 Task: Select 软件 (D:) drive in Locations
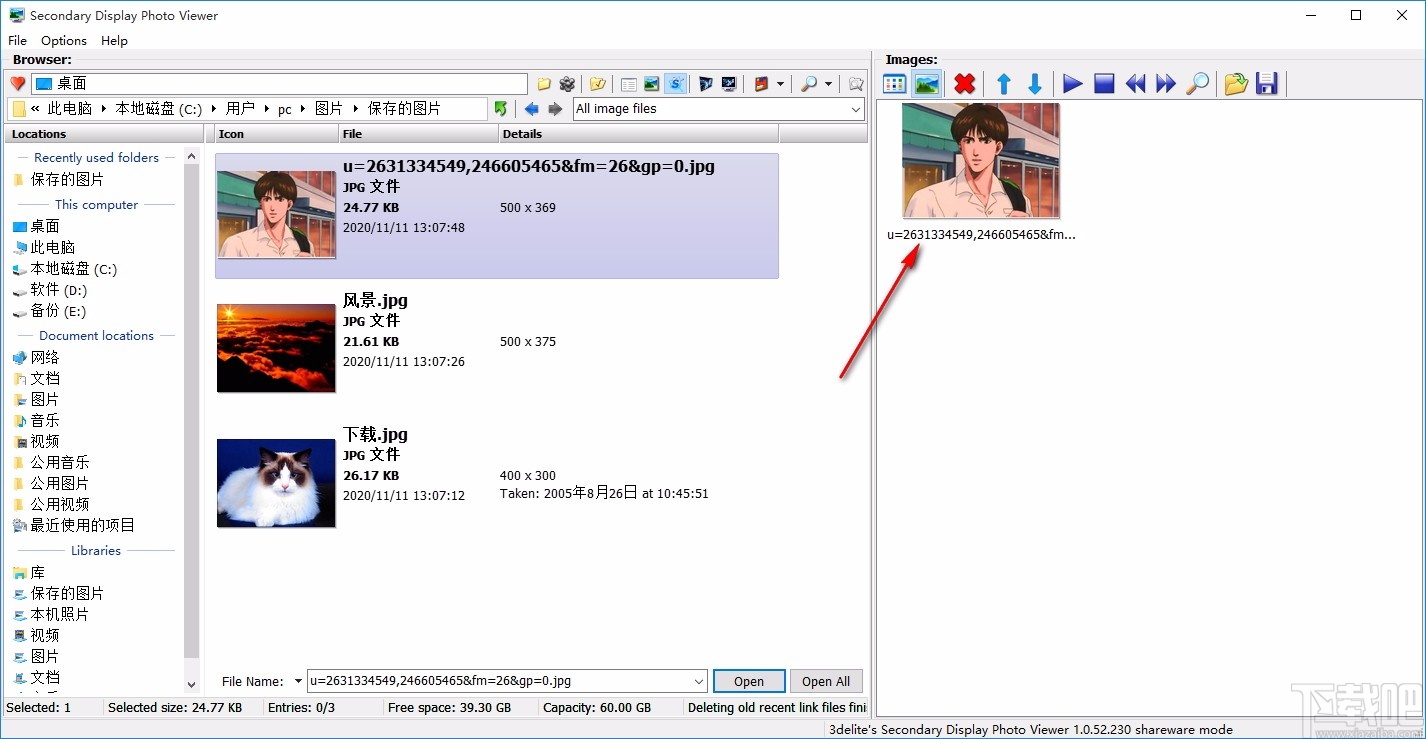click(58, 290)
